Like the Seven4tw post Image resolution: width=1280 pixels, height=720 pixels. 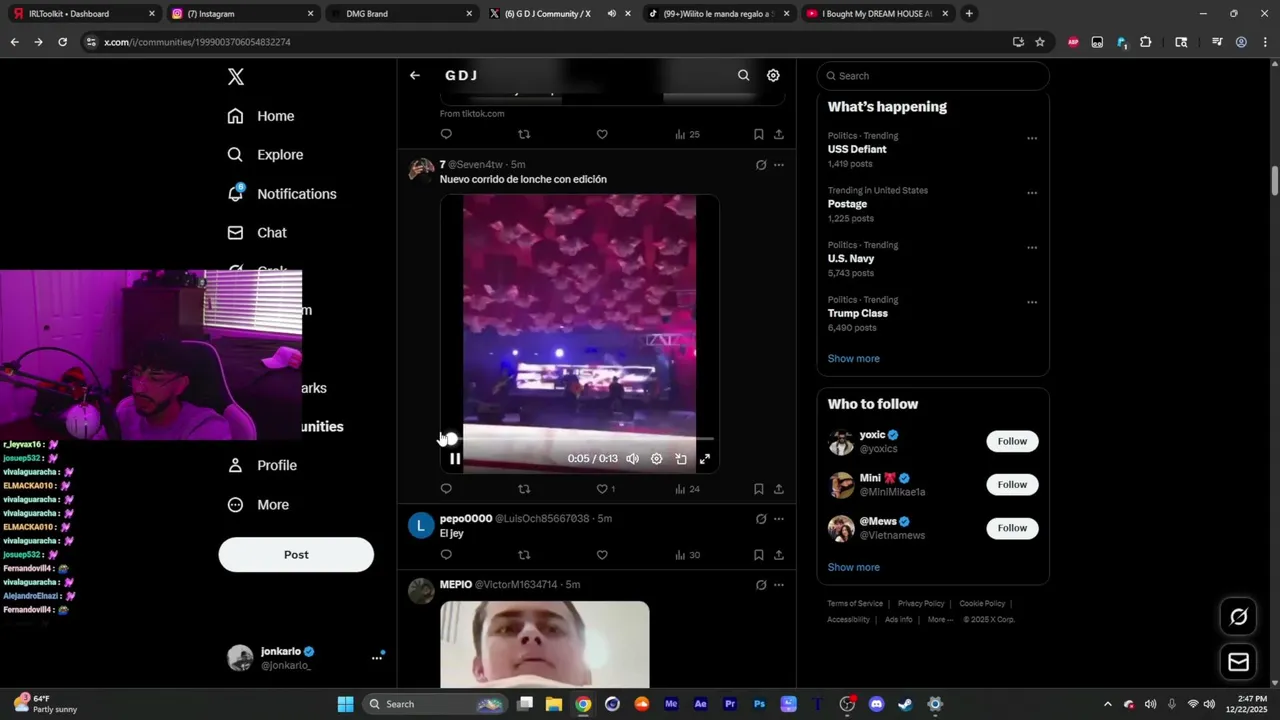click(602, 489)
